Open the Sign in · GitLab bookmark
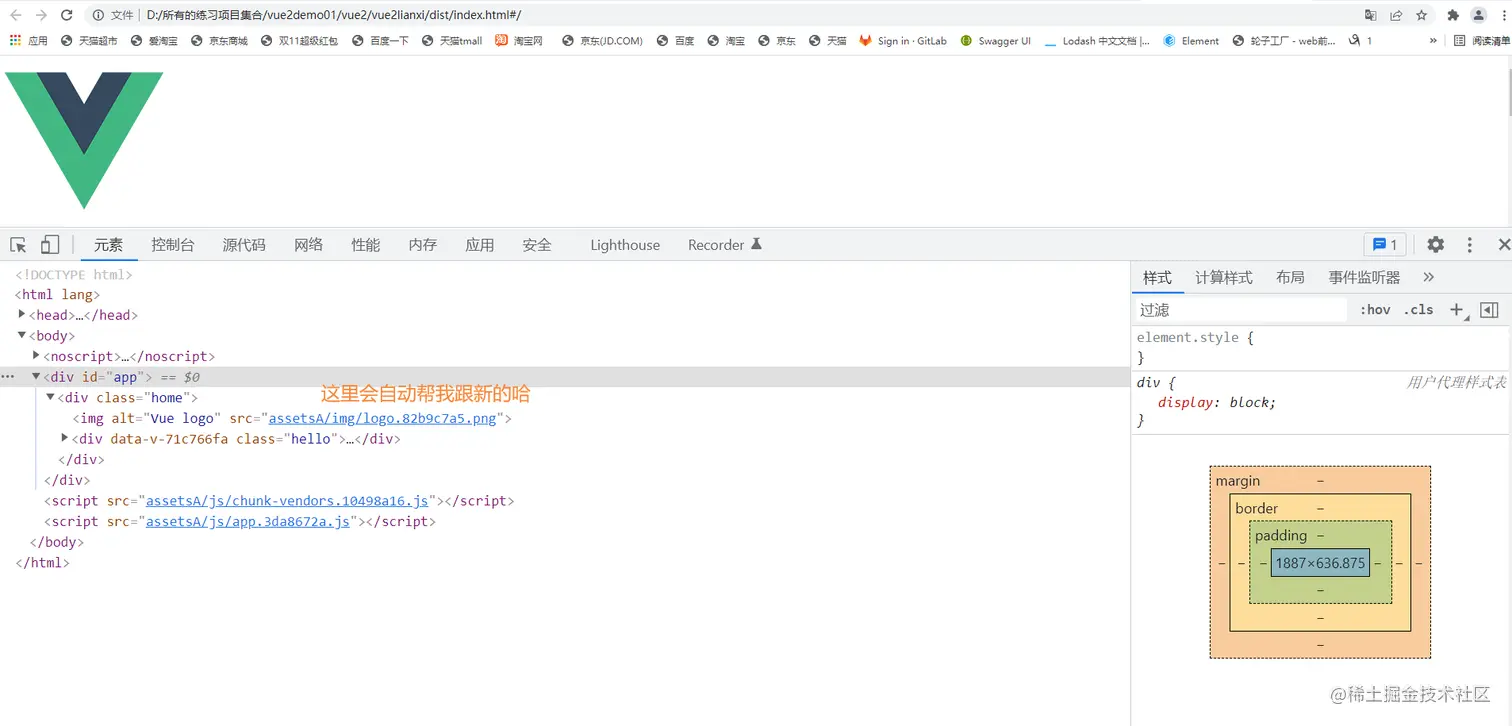The width and height of the screenshot is (1512, 726). coord(903,41)
